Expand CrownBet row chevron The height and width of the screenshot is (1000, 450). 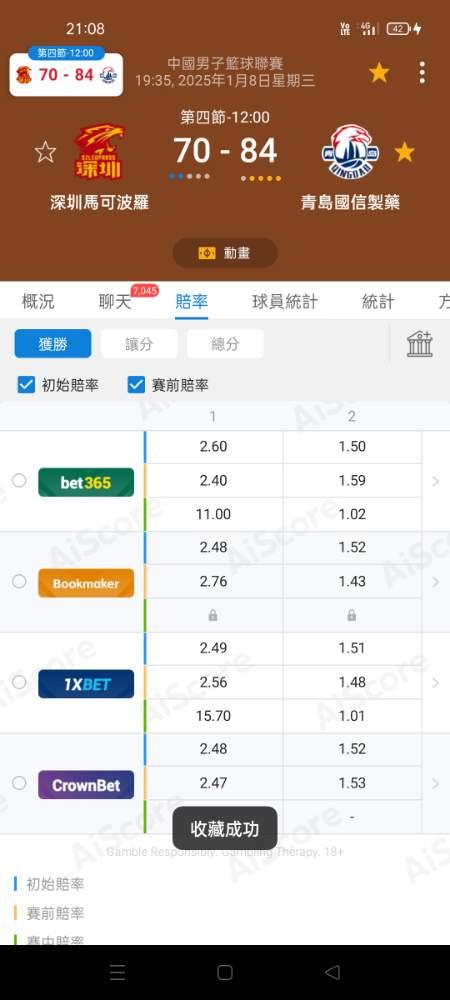coord(436,783)
